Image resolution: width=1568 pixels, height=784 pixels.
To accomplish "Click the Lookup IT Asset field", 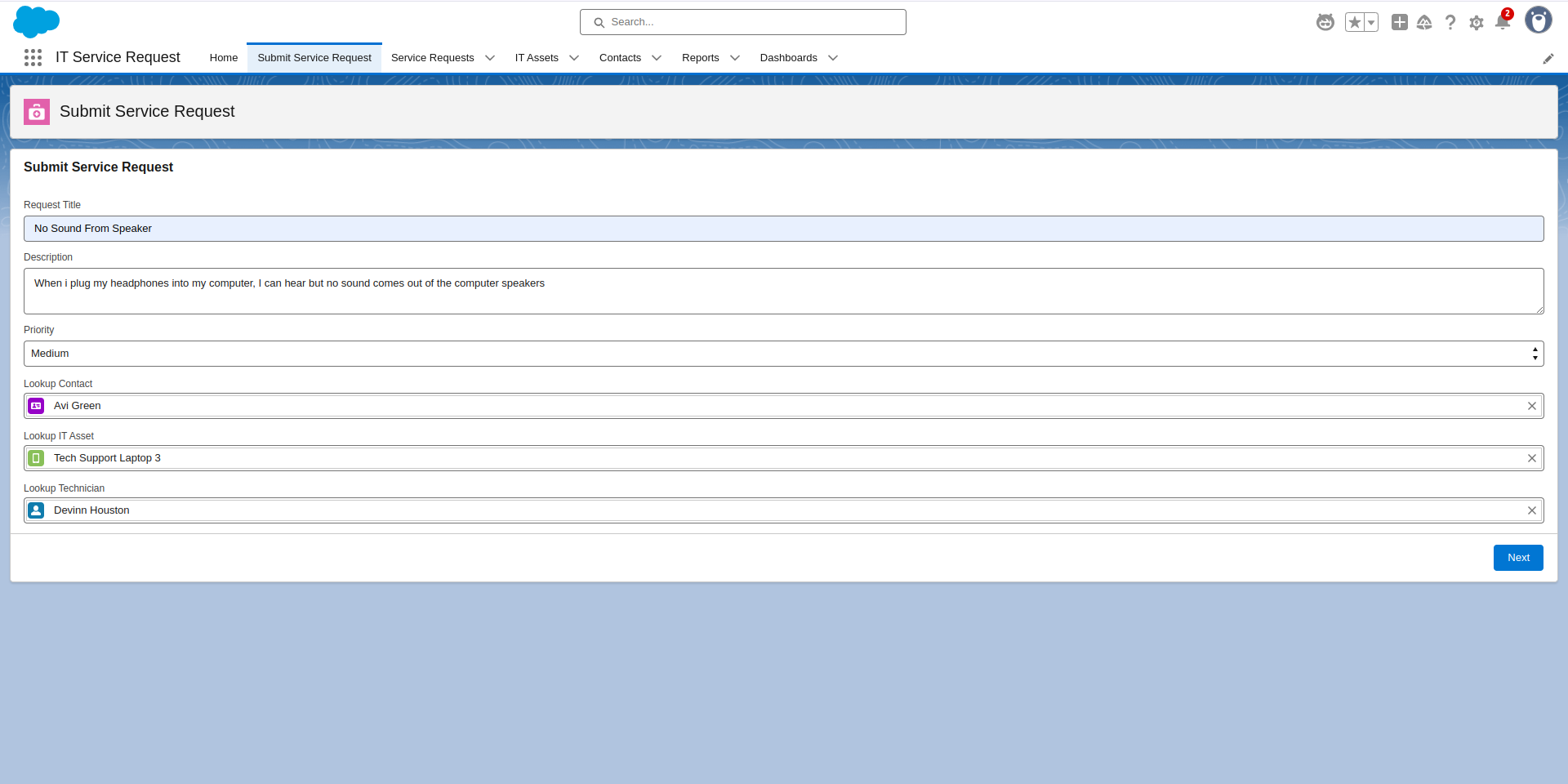I will pyautogui.click(x=784, y=458).
